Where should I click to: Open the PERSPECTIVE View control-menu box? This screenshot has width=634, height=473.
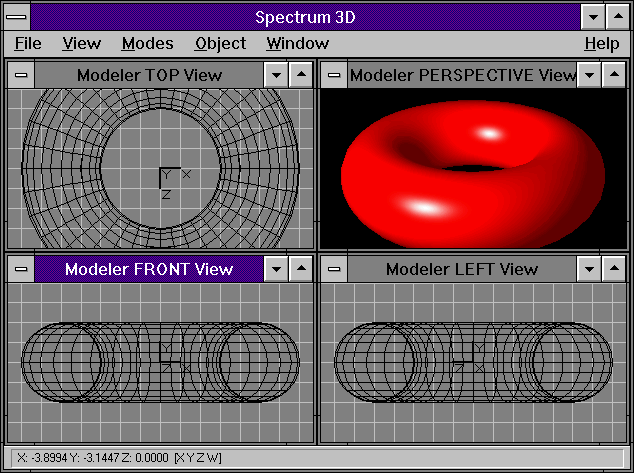click(333, 75)
